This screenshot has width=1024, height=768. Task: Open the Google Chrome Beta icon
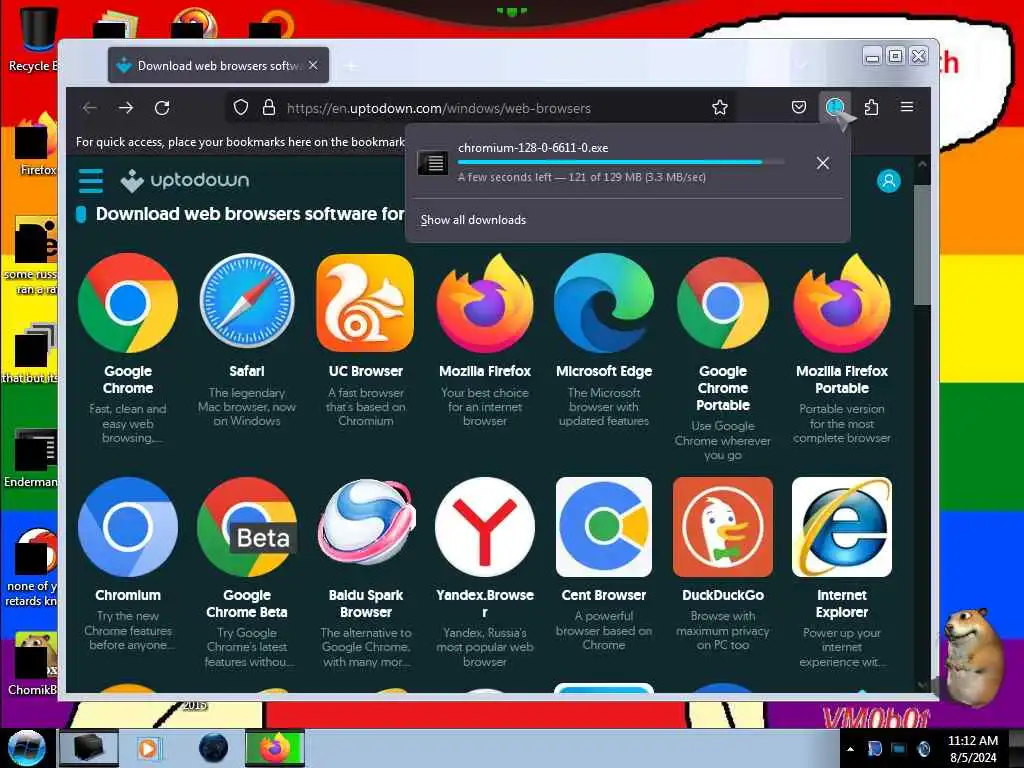click(247, 527)
